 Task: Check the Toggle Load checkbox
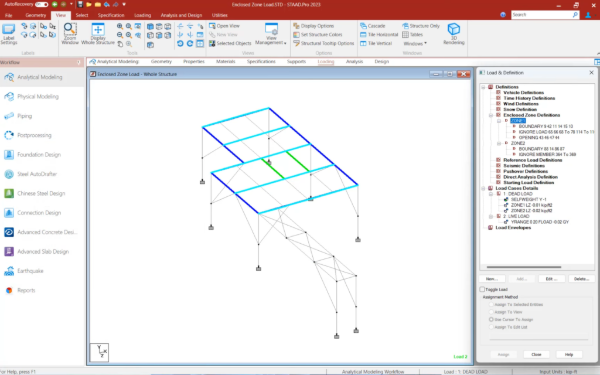[482, 289]
